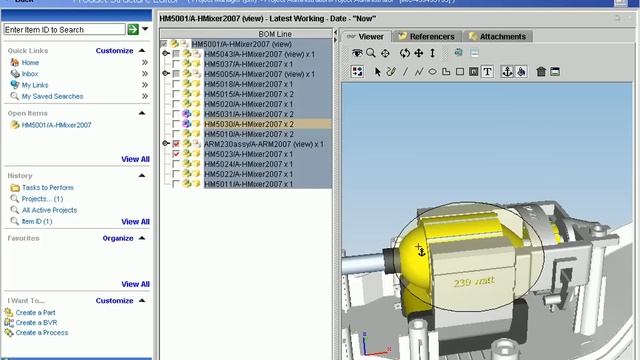Tick checkbox for HM5018/A-HMixer2007 x 1
The image size is (640, 360).
(x=176, y=84)
